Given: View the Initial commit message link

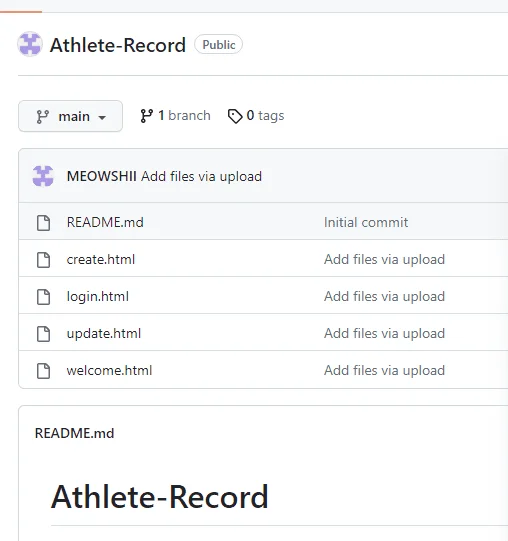Looking at the screenshot, I should click(366, 223).
